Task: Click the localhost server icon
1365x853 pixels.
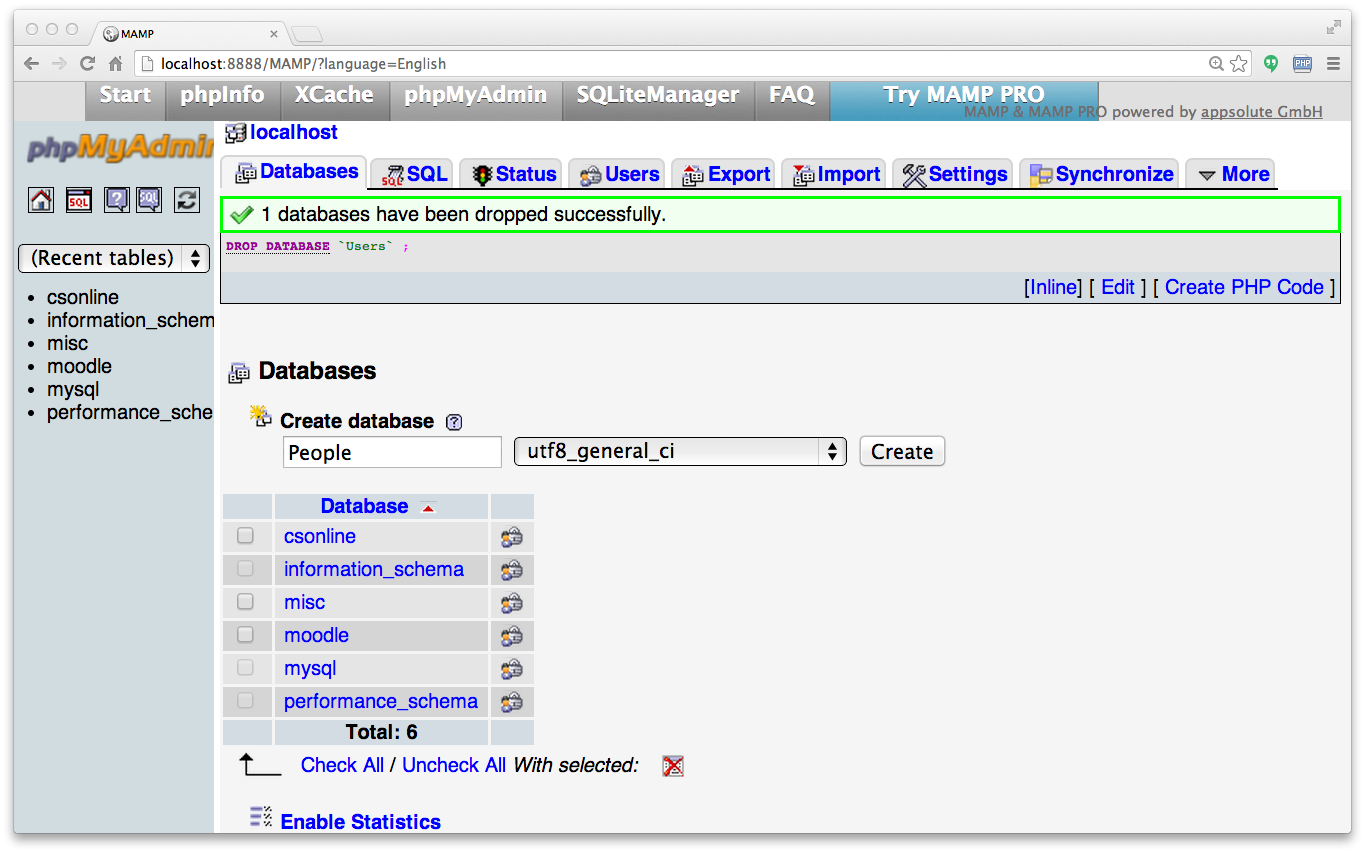Action: [236, 133]
